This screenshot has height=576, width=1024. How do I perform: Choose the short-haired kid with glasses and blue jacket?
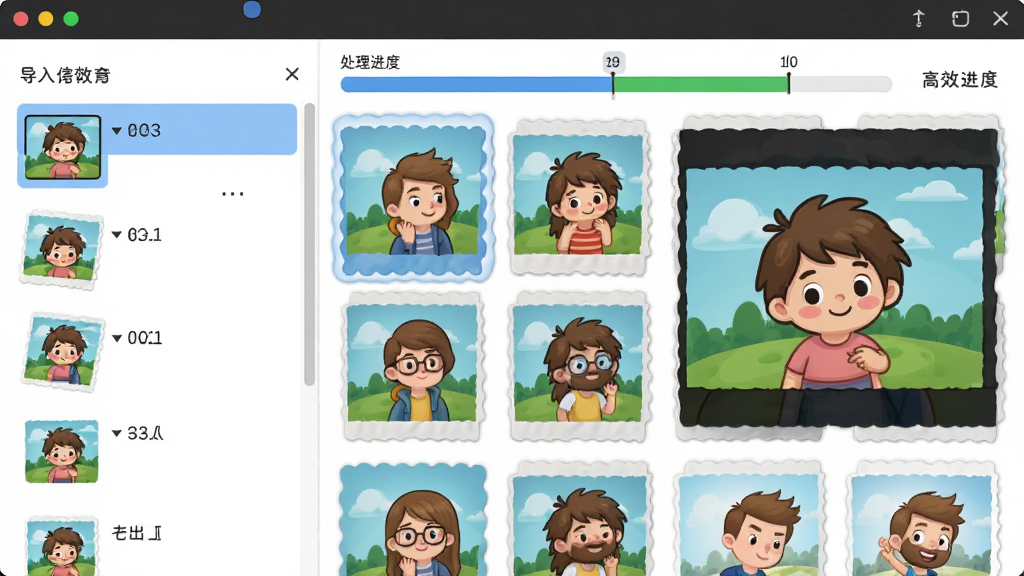pyautogui.click(x=412, y=365)
